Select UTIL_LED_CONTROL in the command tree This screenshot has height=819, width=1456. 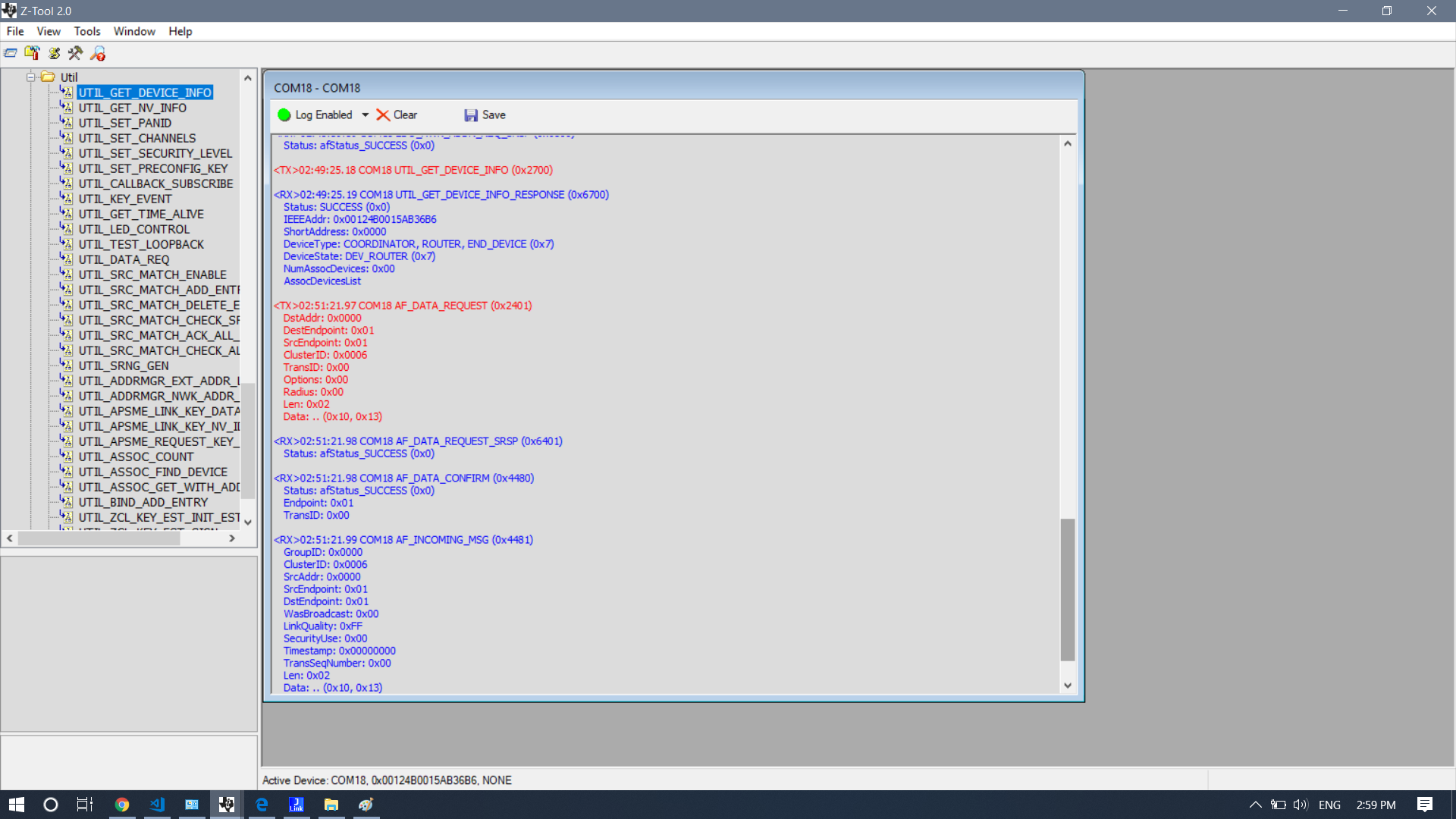click(133, 229)
